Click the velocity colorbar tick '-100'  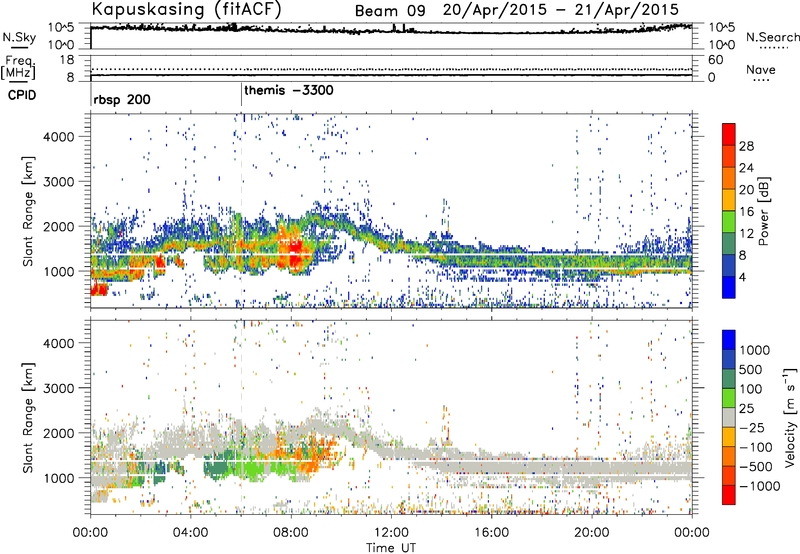(756, 447)
